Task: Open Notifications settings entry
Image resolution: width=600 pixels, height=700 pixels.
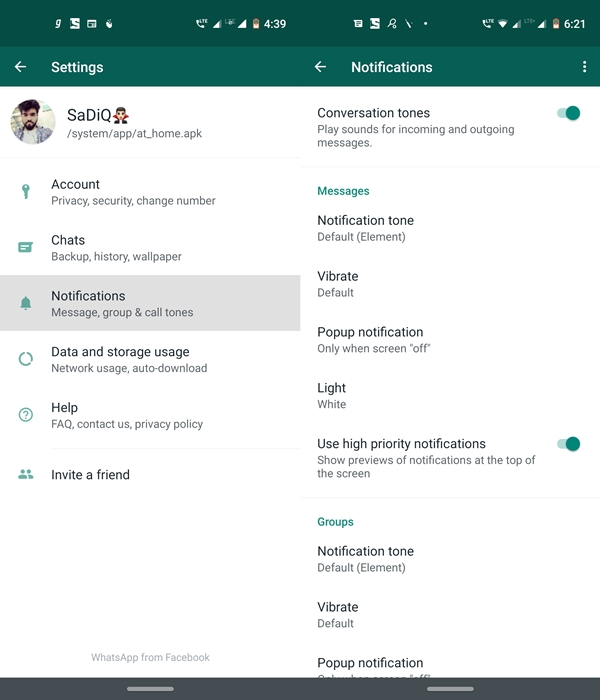Action: pos(150,303)
